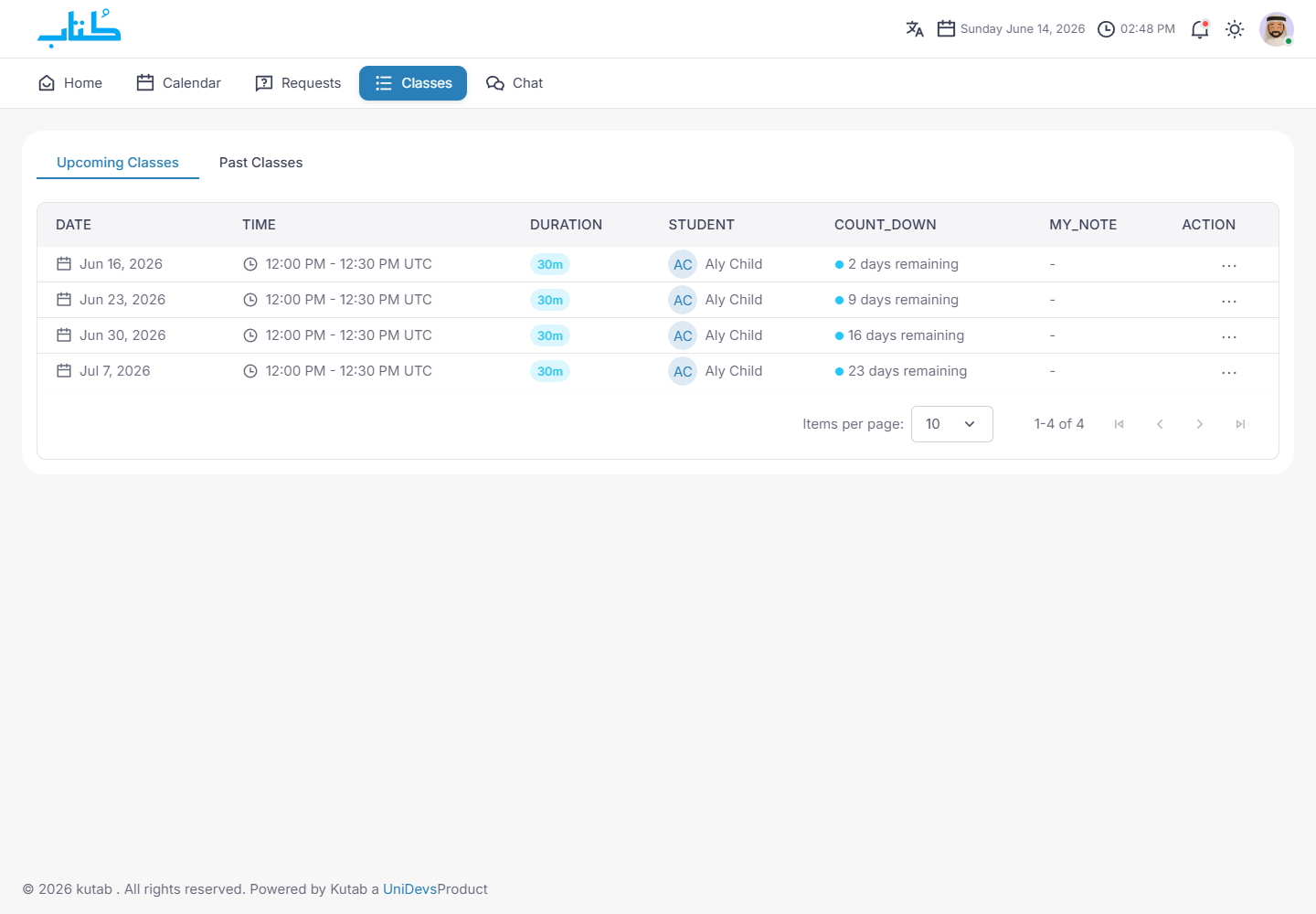
Task: Click '23 days remaining' countdown
Action: (901, 371)
